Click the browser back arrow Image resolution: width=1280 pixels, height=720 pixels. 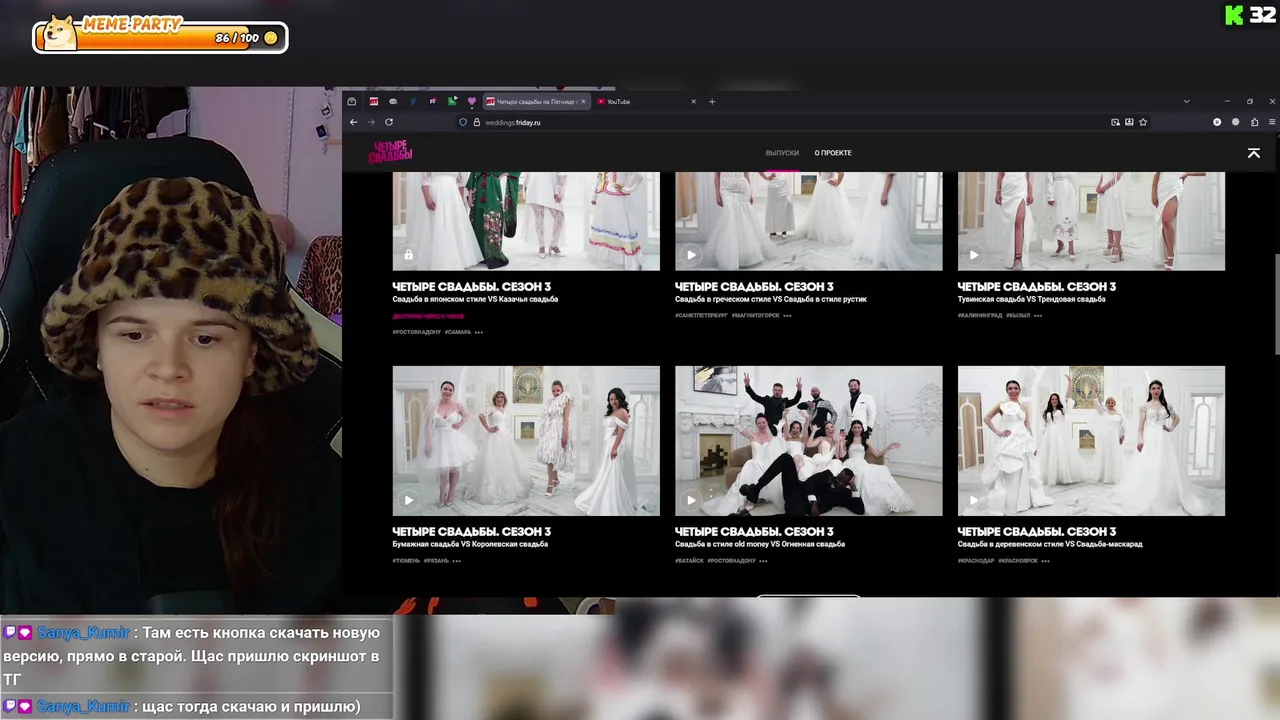tap(353, 122)
